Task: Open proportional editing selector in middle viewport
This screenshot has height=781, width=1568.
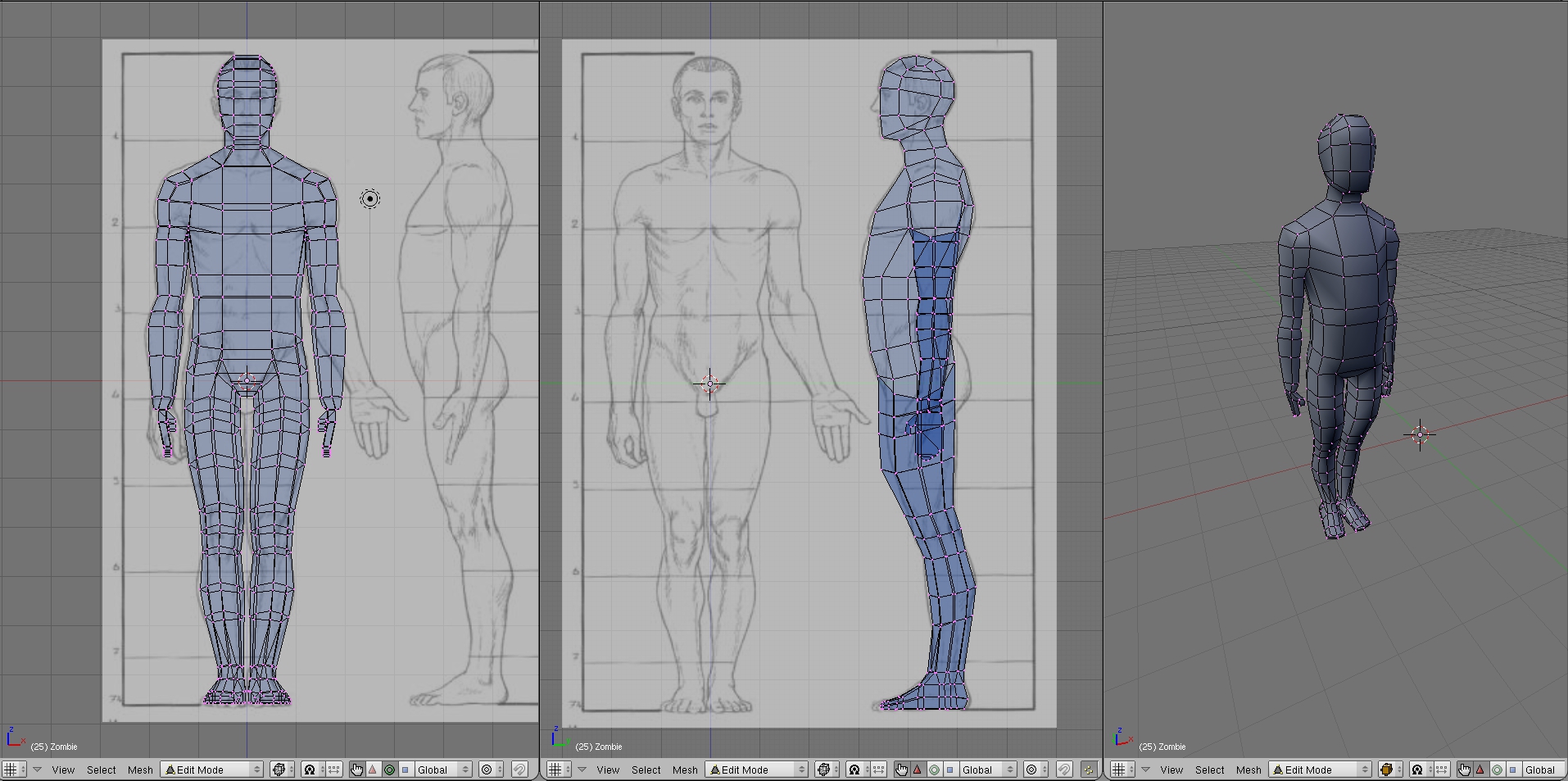Action: click(x=1036, y=770)
